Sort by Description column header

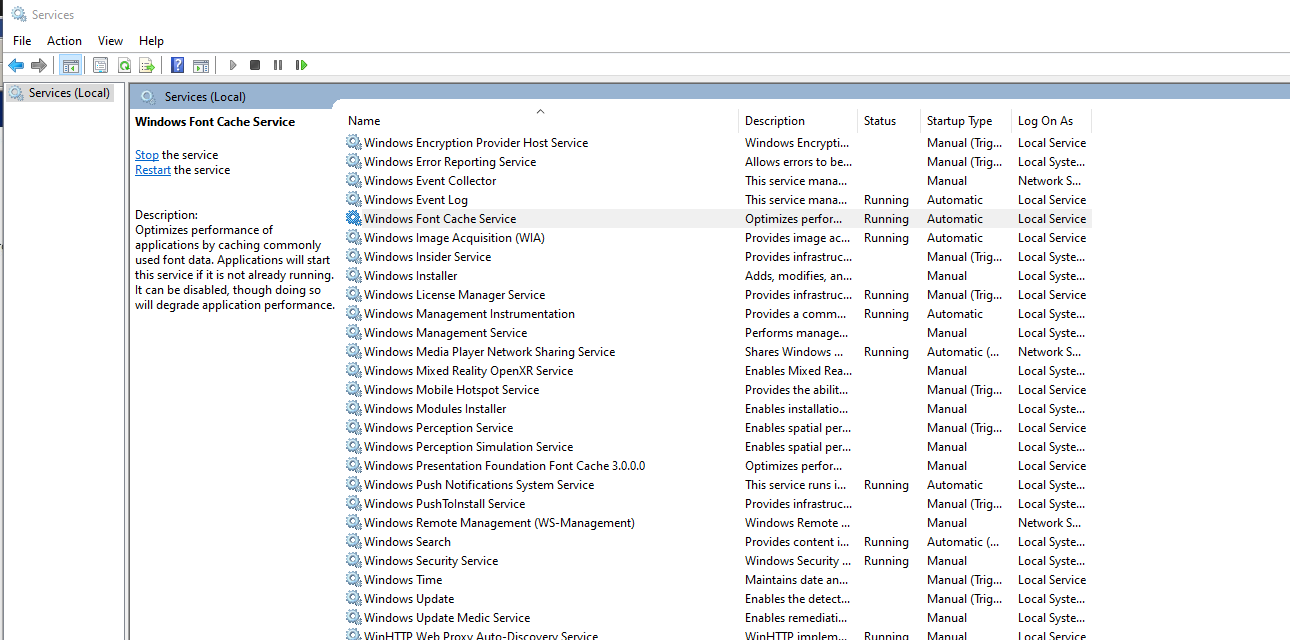(x=798, y=121)
